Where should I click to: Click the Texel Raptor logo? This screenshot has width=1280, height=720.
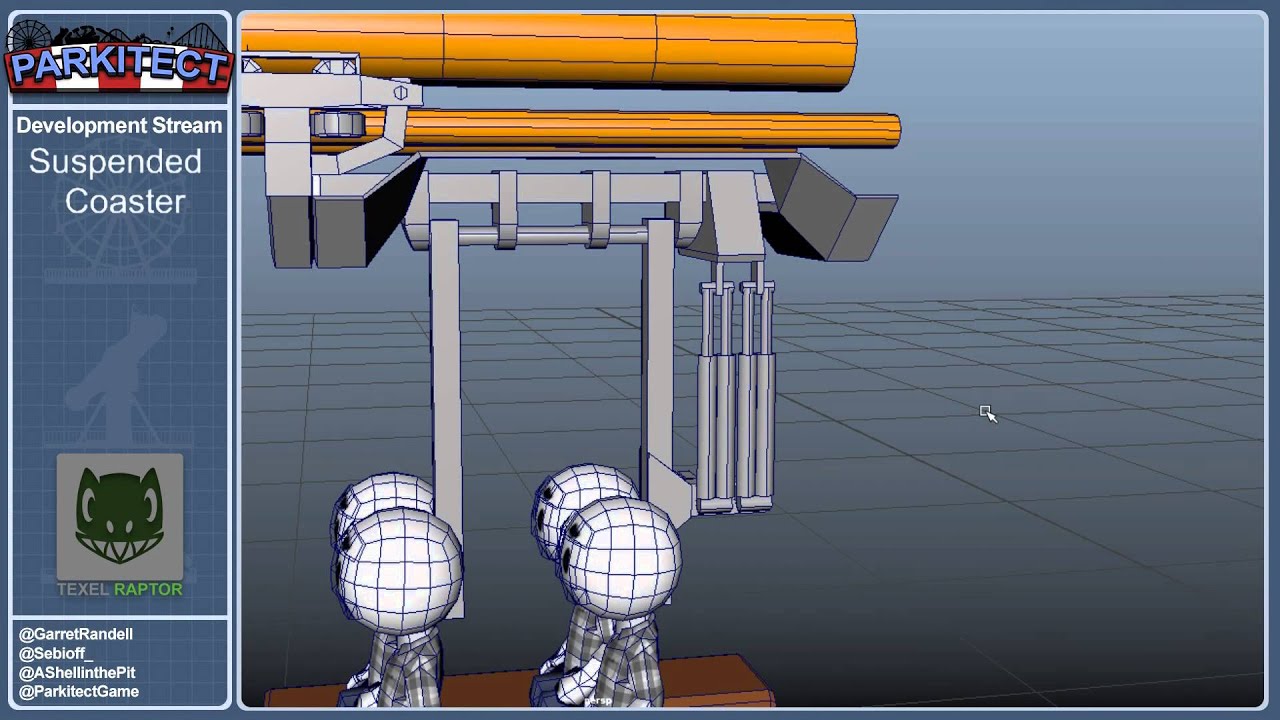(x=120, y=516)
